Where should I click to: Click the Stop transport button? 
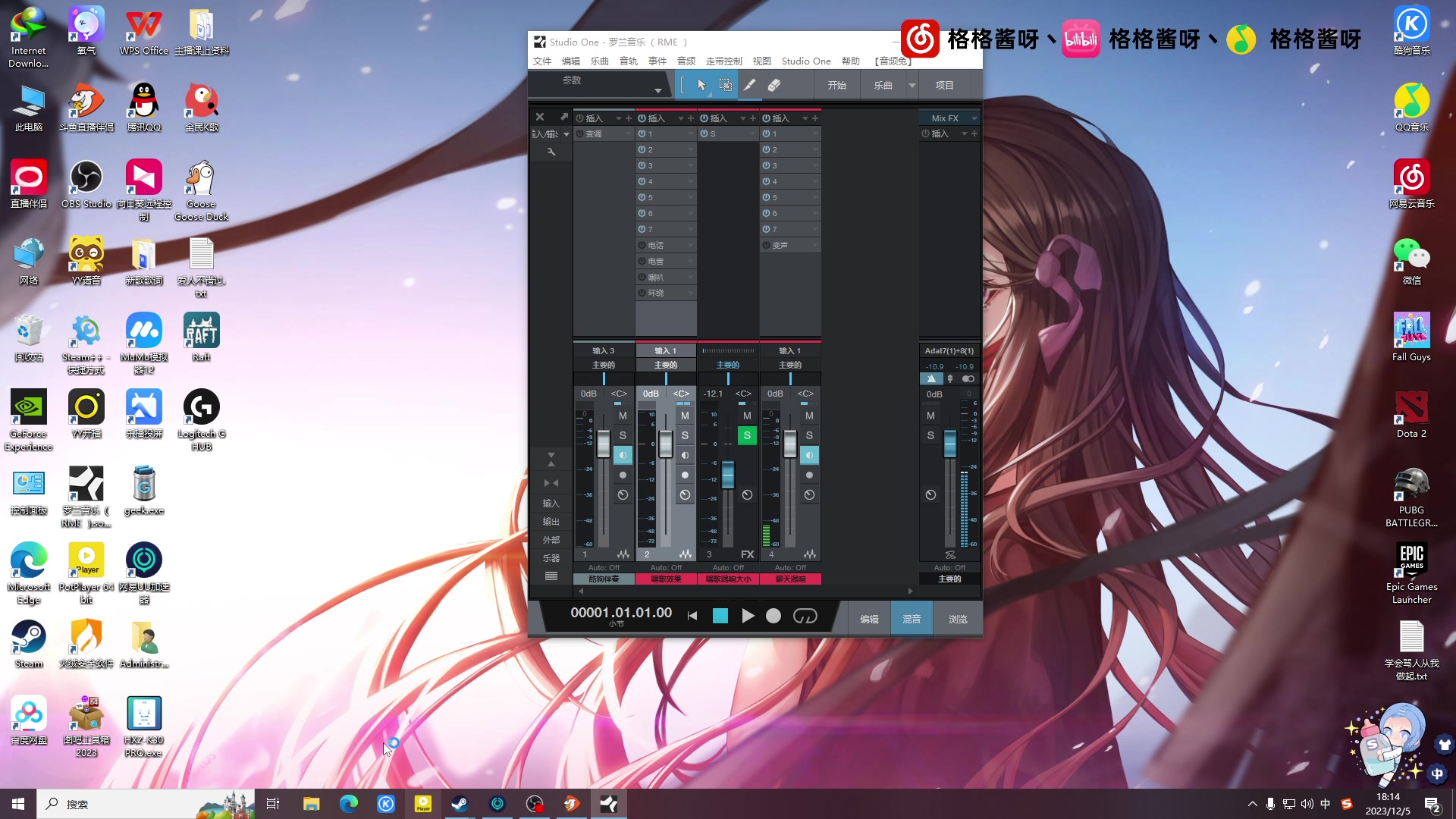(720, 616)
